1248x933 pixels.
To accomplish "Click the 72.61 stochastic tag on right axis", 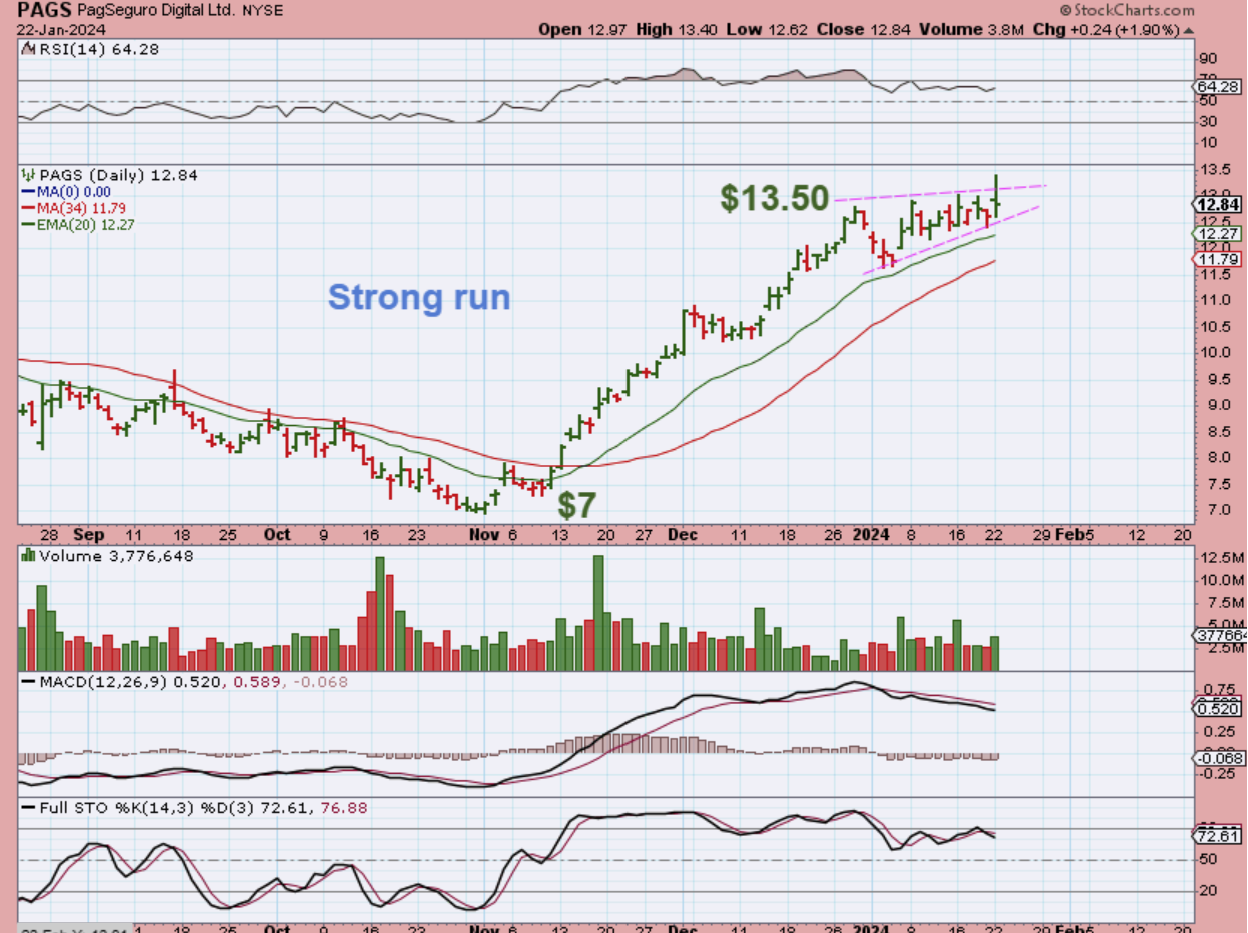I will coord(1217,836).
